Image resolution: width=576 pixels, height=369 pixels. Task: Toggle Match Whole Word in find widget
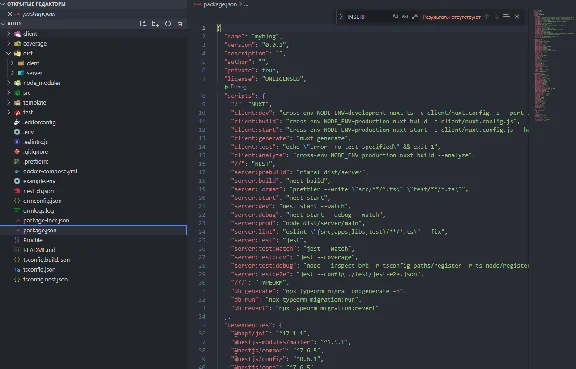[x=405, y=17]
